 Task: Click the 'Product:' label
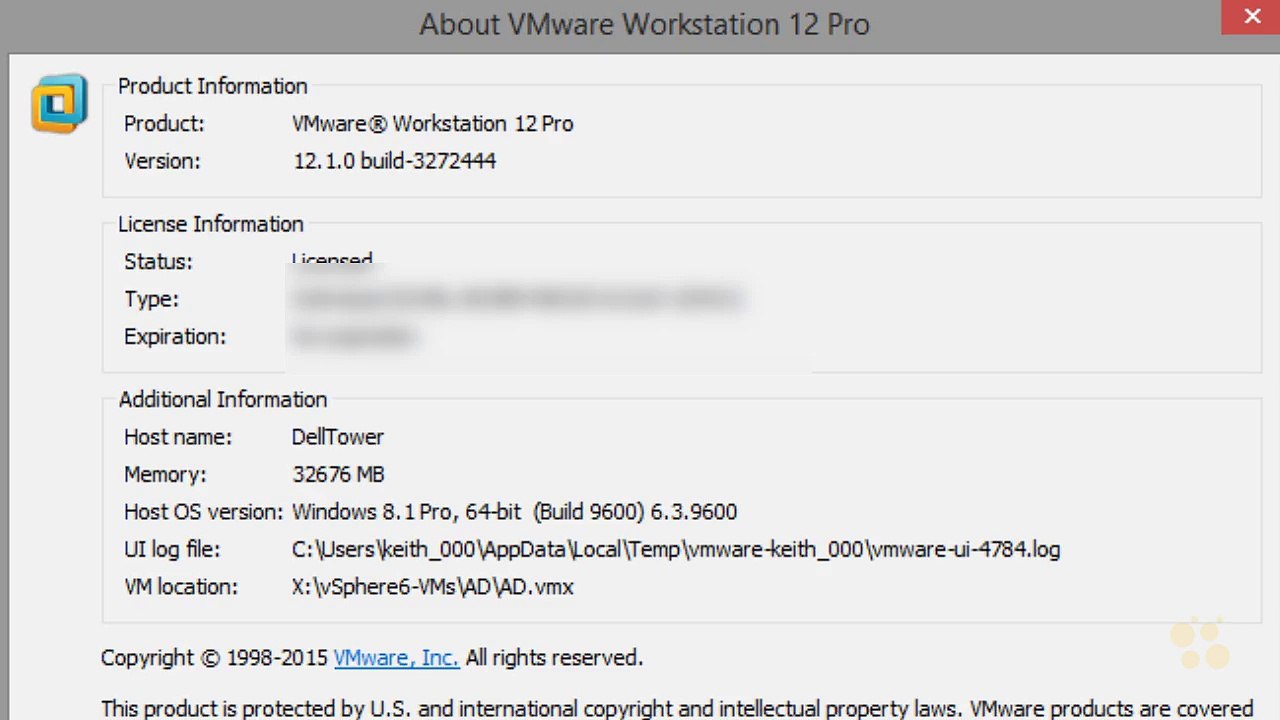pyautogui.click(x=163, y=124)
